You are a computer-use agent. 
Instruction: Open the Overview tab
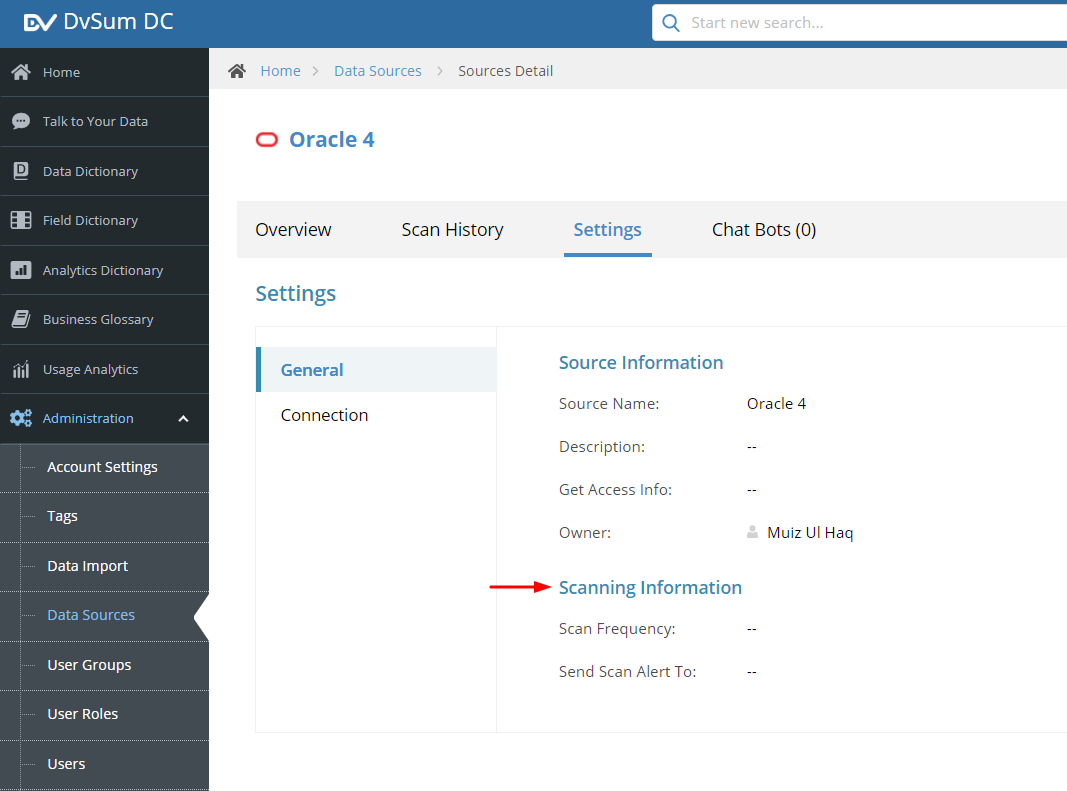(293, 229)
